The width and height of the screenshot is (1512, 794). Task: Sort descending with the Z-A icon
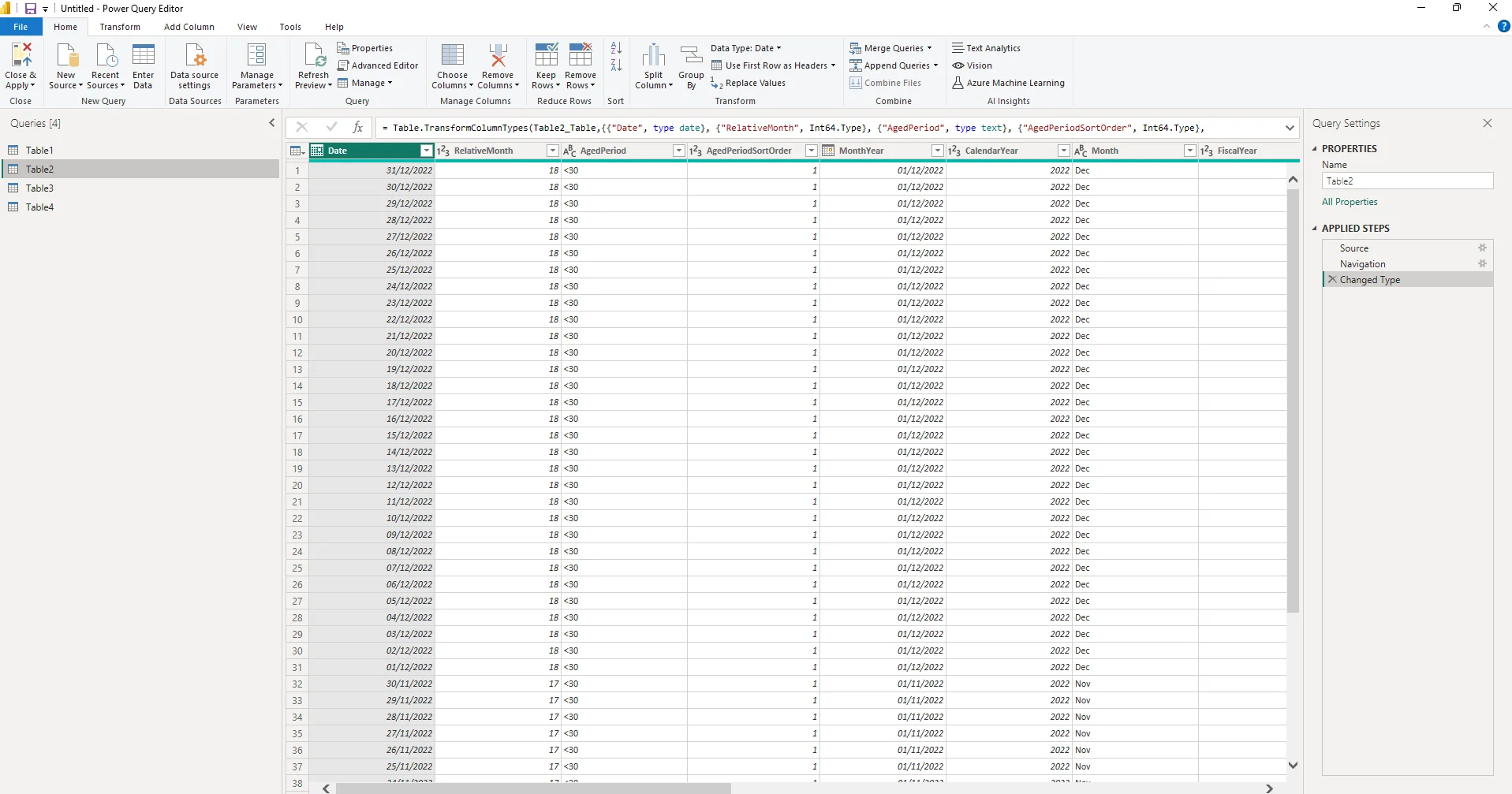click(x=616, y=65)
